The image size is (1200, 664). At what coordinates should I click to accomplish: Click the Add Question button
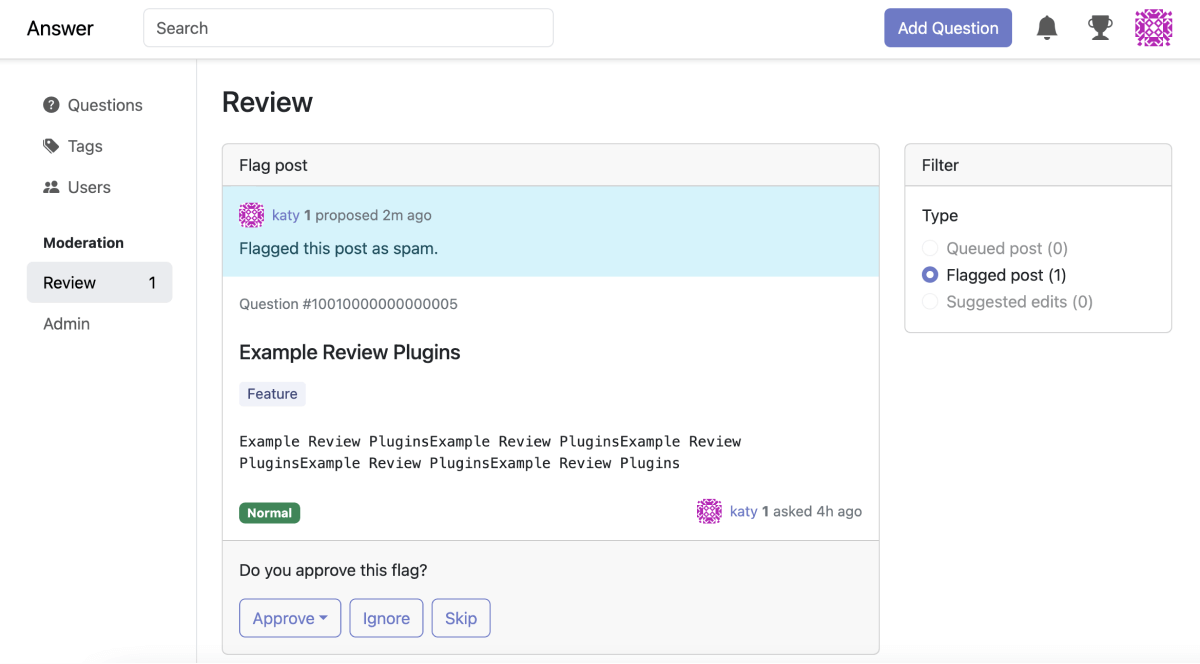pyautogui.click(x=947, y=28)
